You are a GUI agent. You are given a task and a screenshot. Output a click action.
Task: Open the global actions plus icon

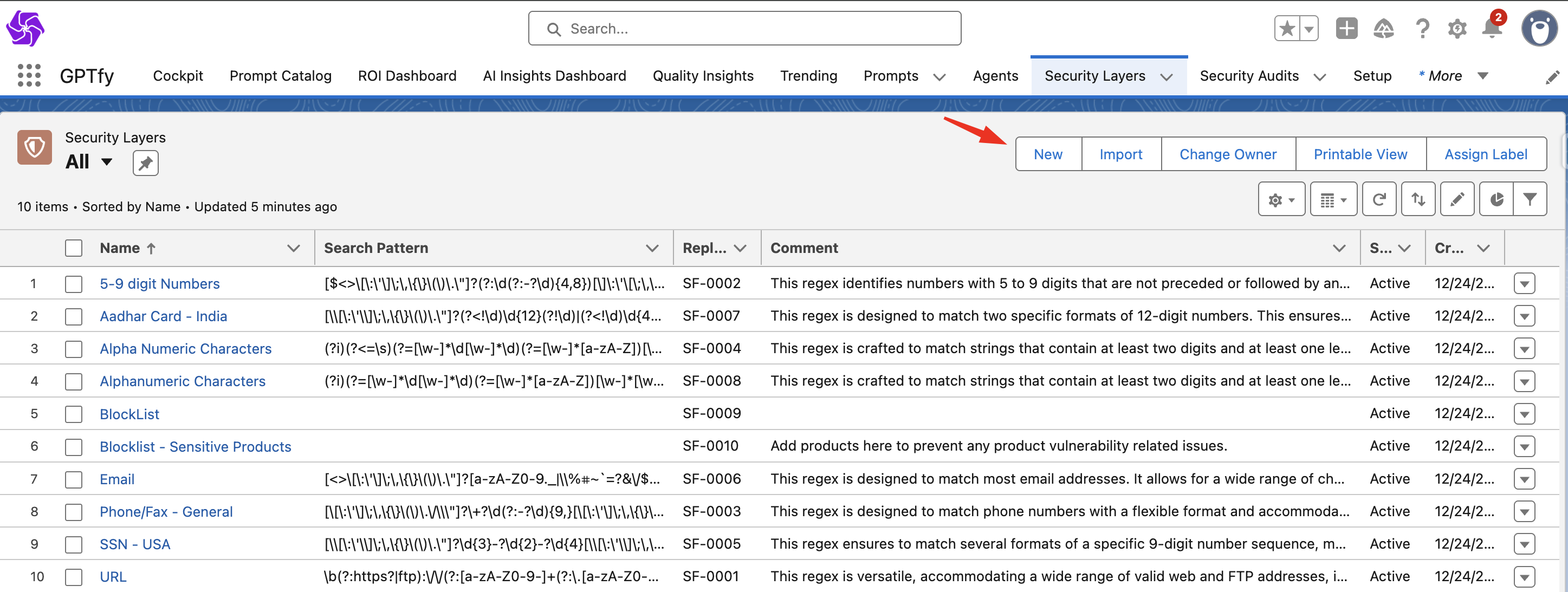(1346, 28)
